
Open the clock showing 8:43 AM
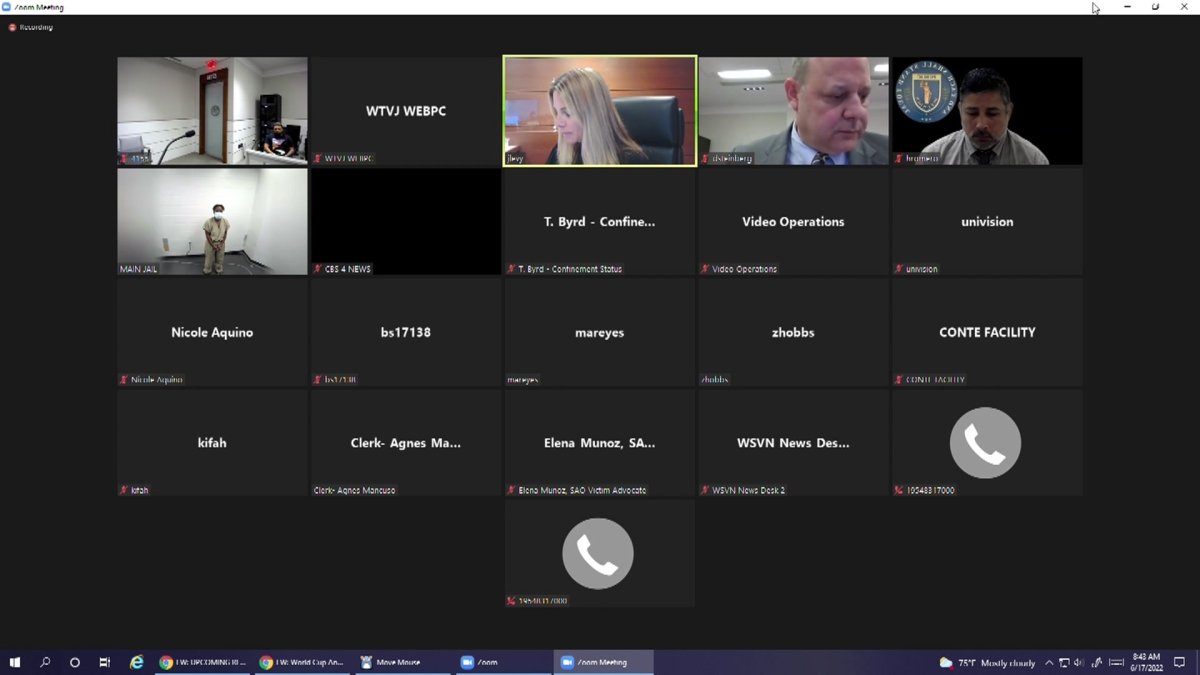pos(1148,662)
